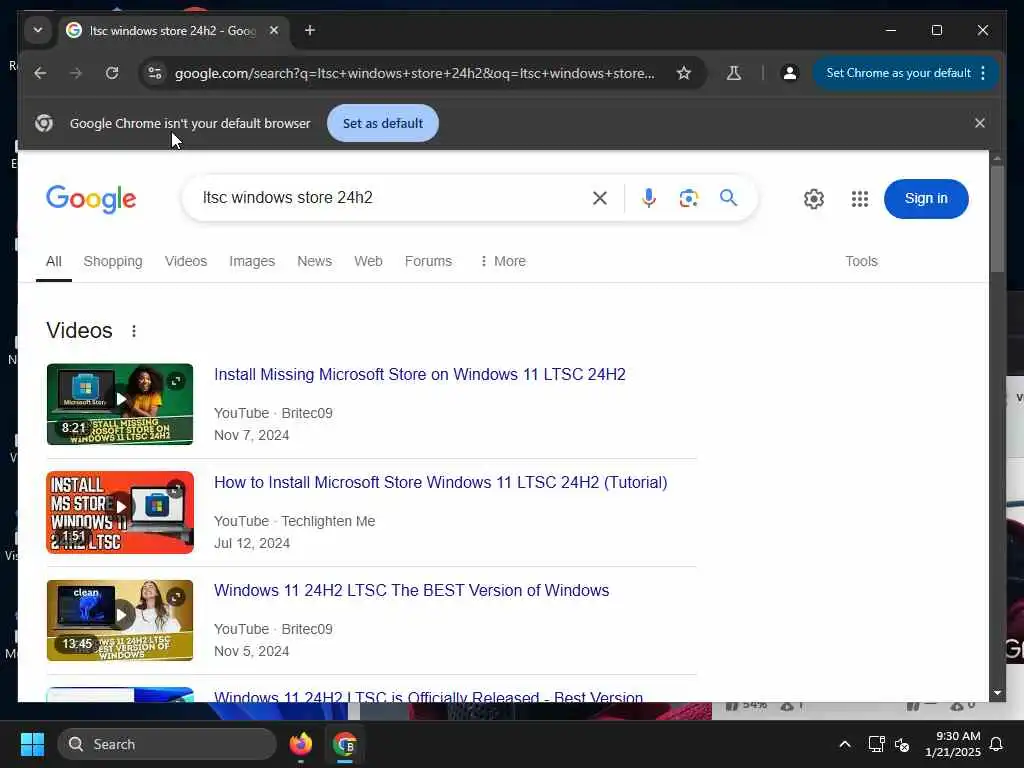Search by image with Lens icon
This screenshot has width=1024, height=768.
688,198
